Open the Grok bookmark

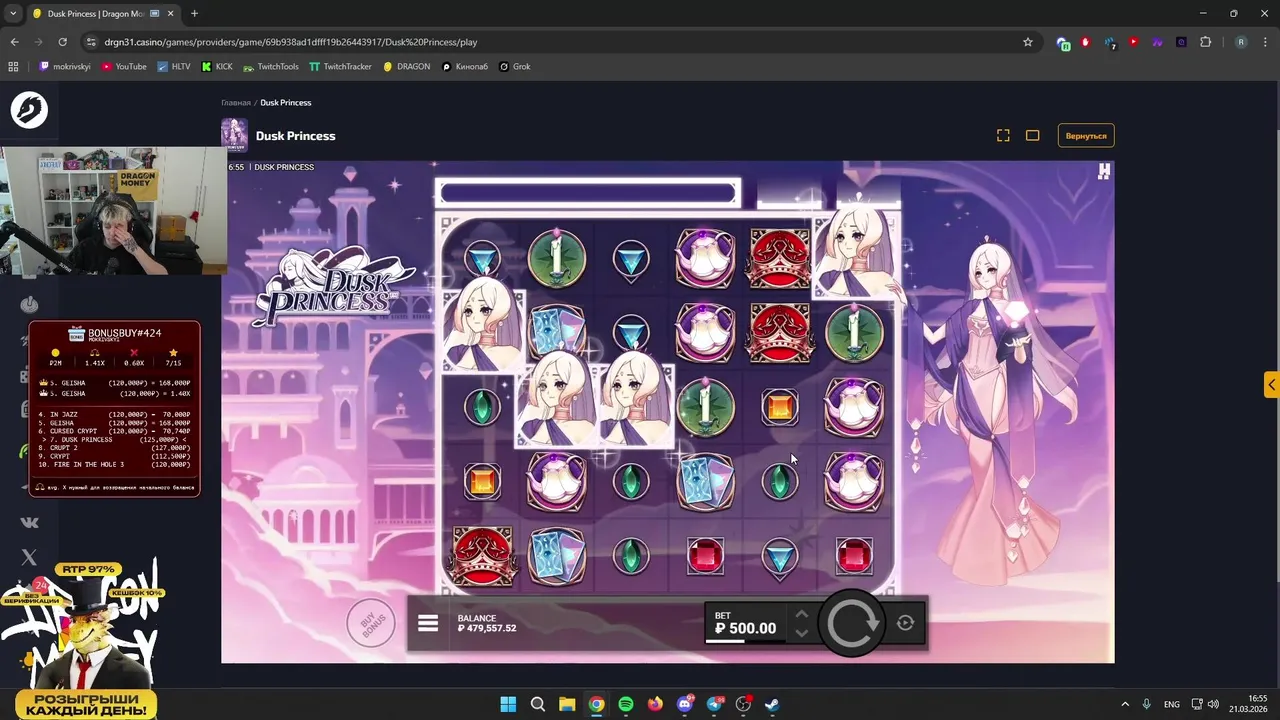(515, 67)
